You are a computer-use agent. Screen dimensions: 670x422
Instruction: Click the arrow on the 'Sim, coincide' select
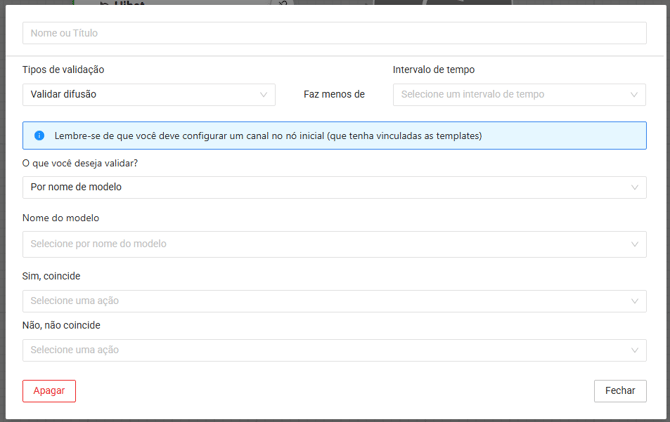pos(634,301)
